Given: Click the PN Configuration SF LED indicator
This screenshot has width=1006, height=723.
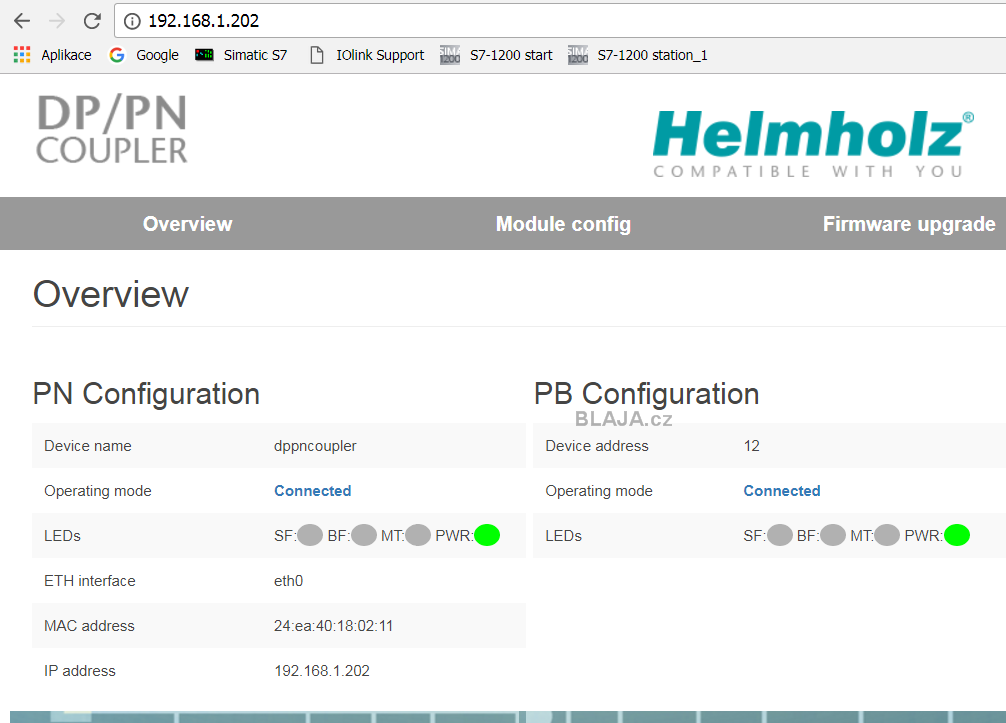Looking at the screenshot, I should click(310, 535).
